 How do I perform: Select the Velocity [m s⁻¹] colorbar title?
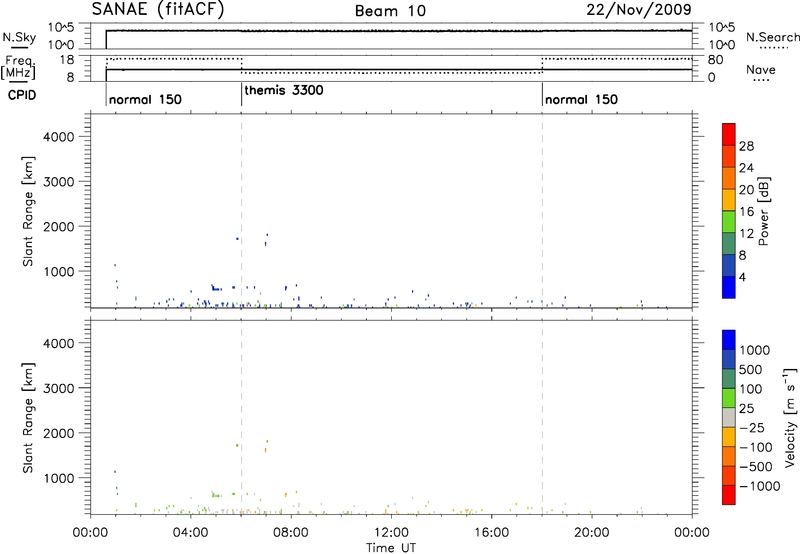tap(790, 417)
